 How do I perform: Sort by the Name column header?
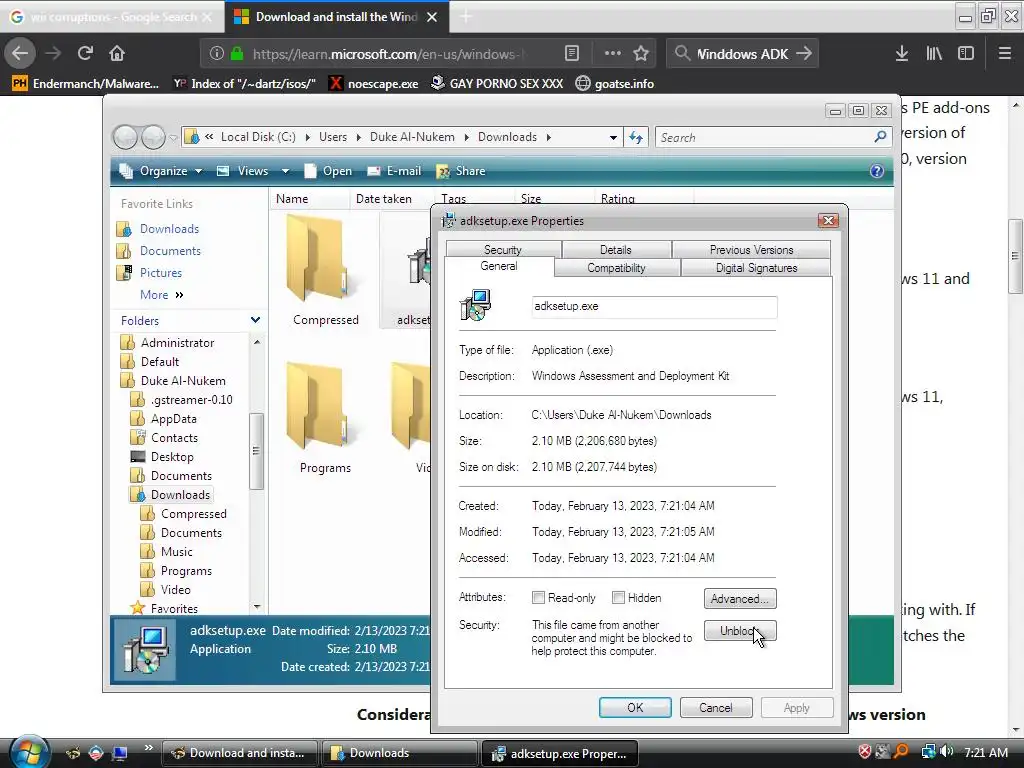(308, 199)
